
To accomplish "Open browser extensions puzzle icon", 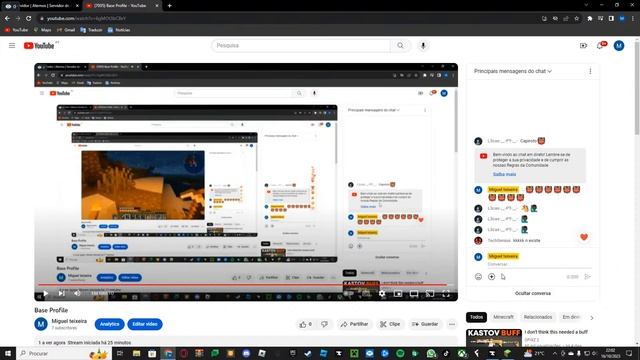I will click(589, 18).
